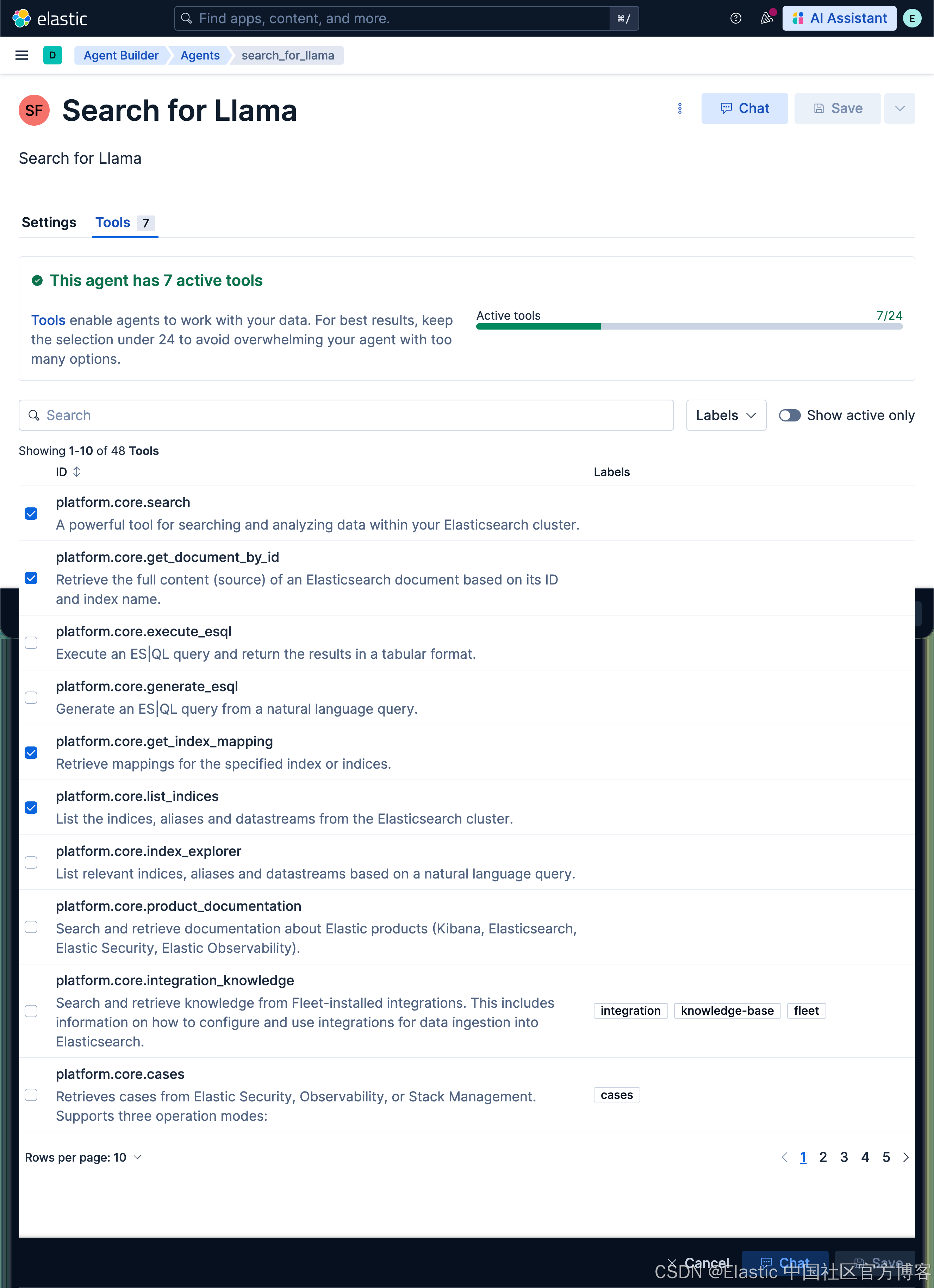
Task: Switch to the Settings tab
Action: click(x=49, y=222)
